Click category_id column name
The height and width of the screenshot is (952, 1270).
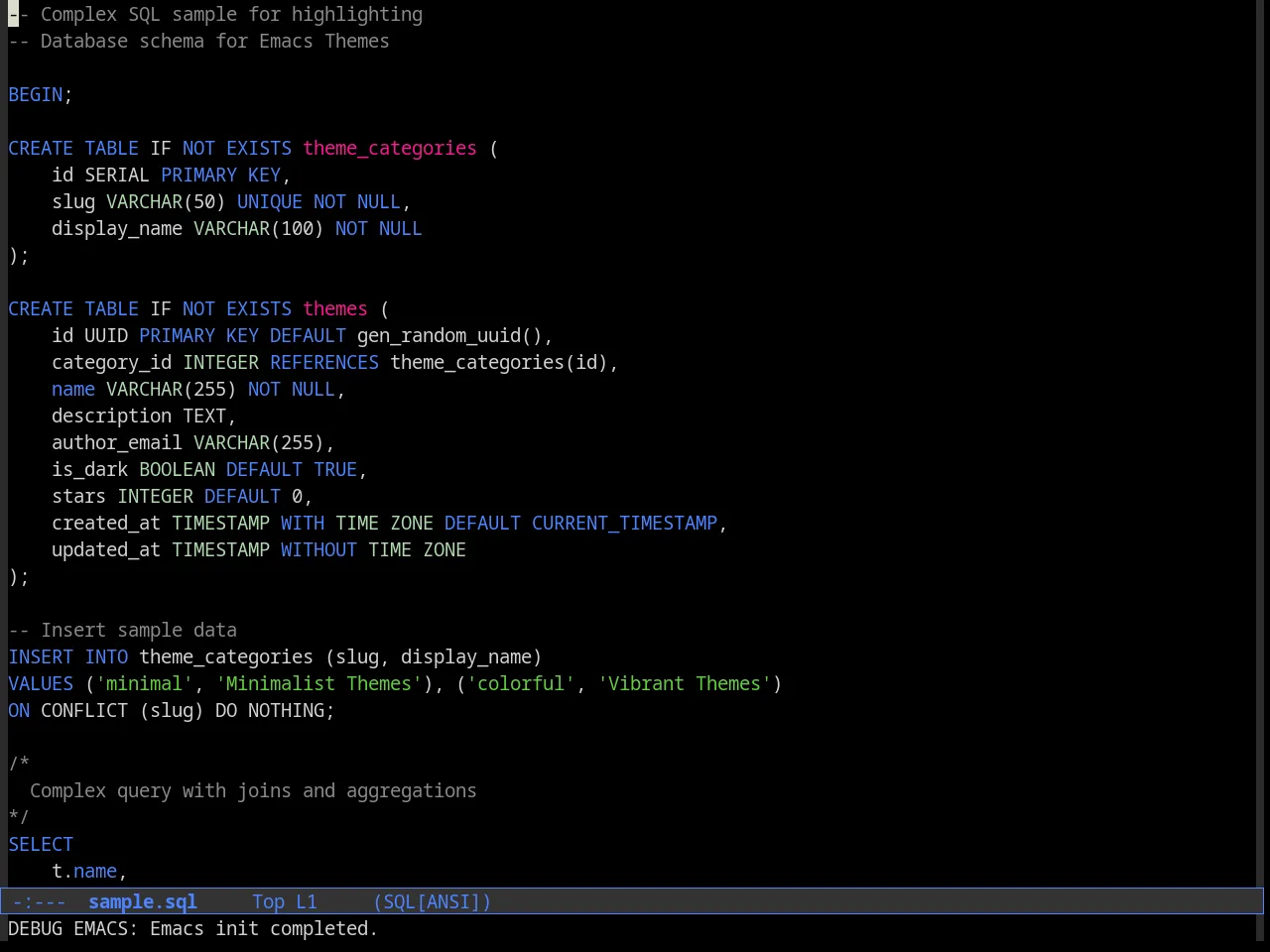(x=111, y=362)
